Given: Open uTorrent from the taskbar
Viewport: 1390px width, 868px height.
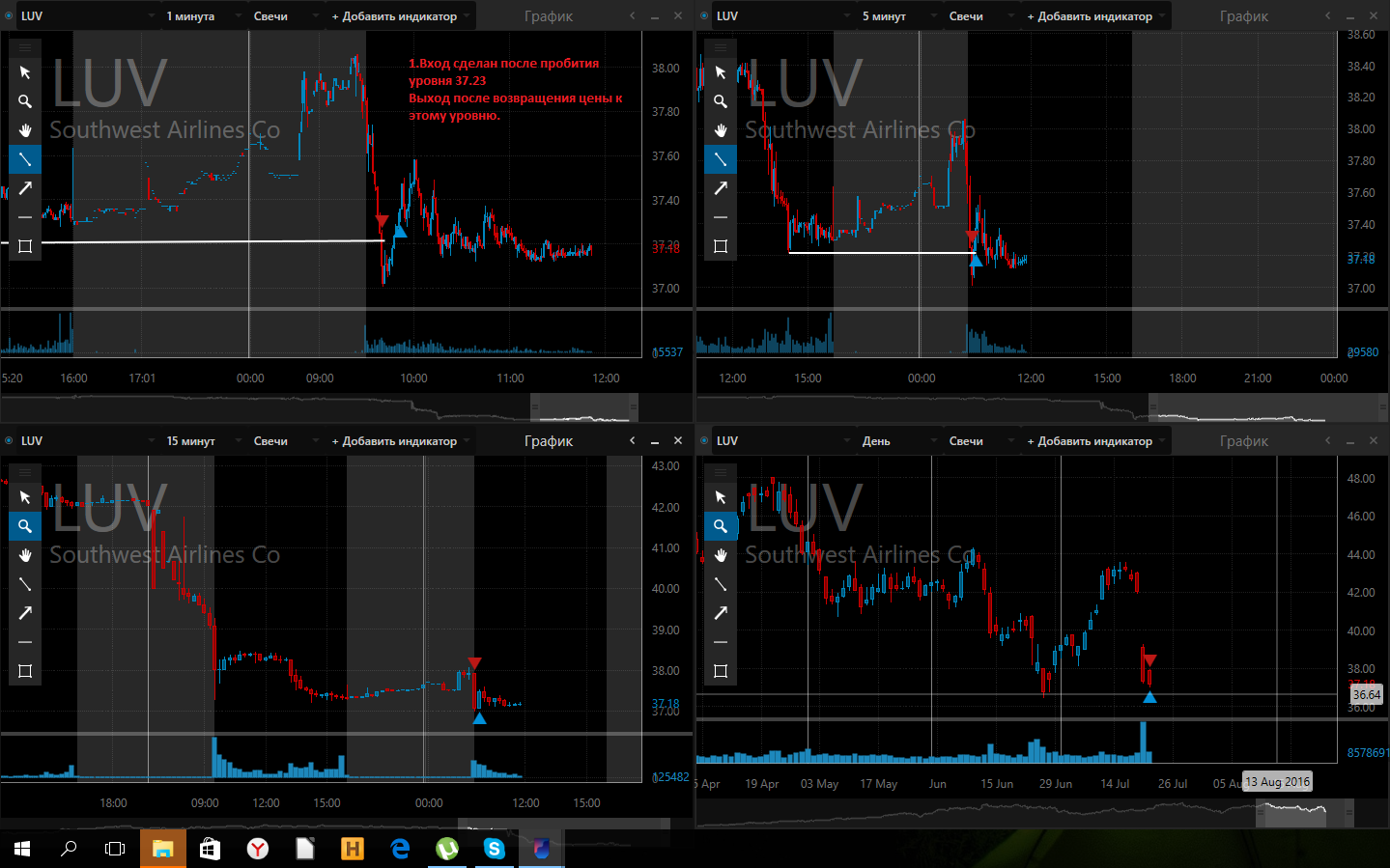Looking at the screenshot, I should [x=446, y=849].
